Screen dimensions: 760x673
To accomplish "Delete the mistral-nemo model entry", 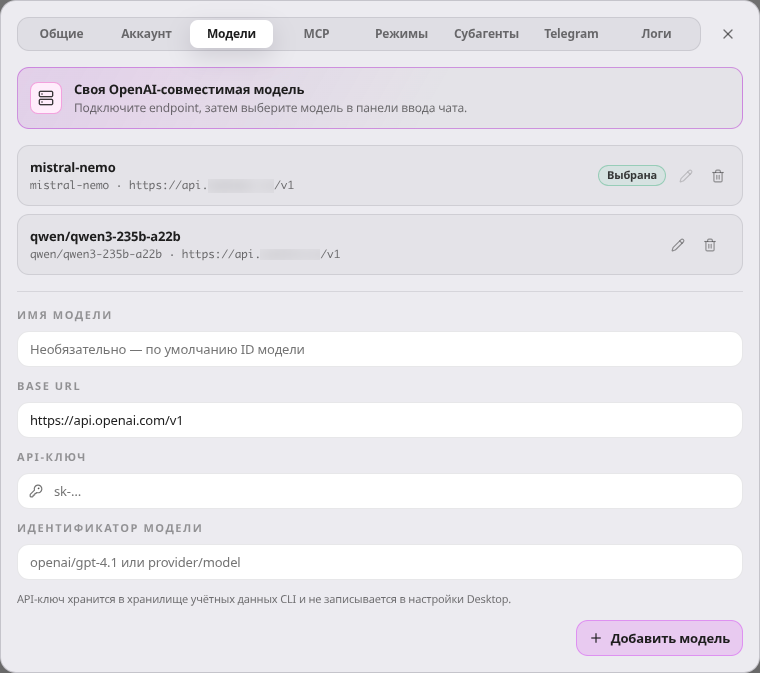I will (718, 176).
